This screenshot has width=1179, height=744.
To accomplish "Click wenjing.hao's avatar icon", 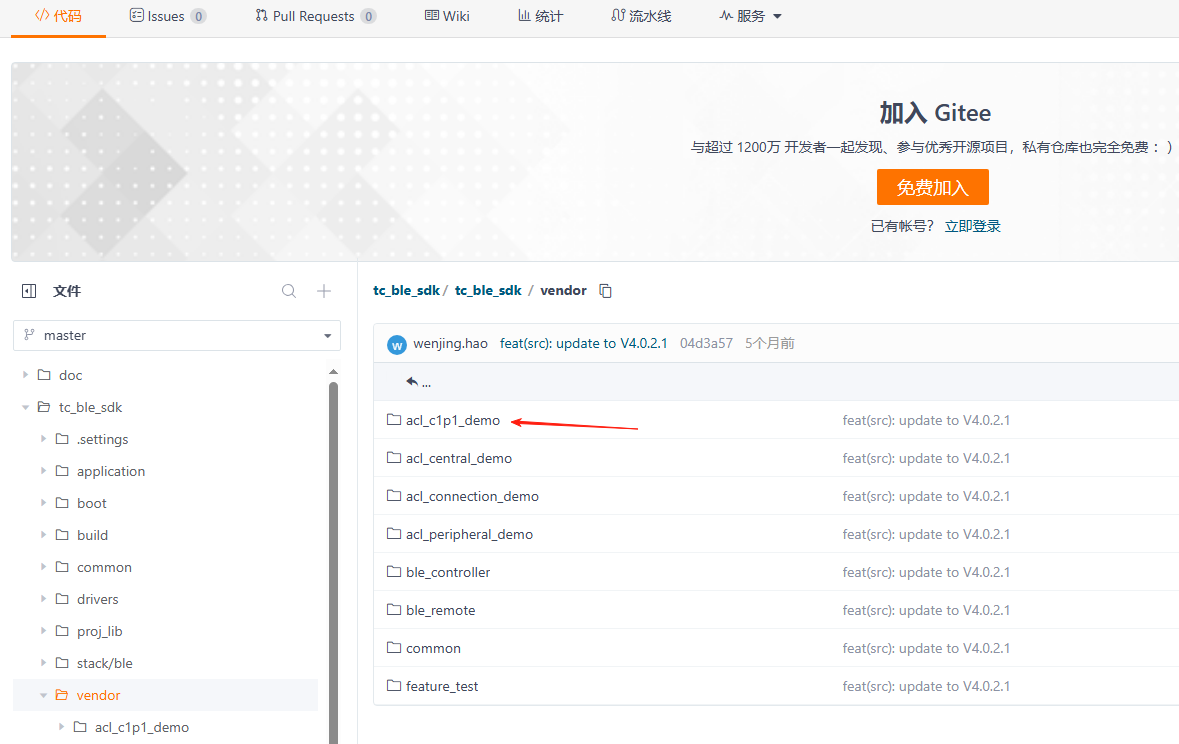I will click(396, 345).
